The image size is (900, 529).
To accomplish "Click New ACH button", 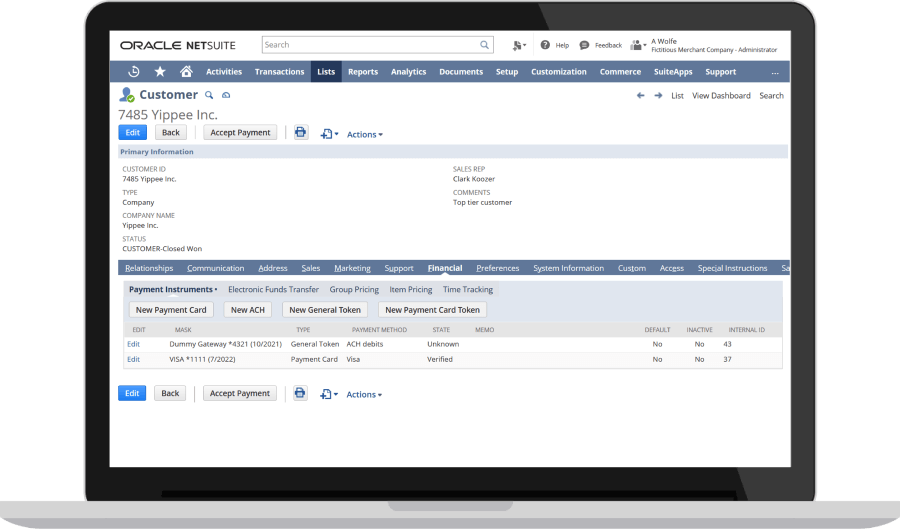I will pyautogui.click(x=247, y=310).
